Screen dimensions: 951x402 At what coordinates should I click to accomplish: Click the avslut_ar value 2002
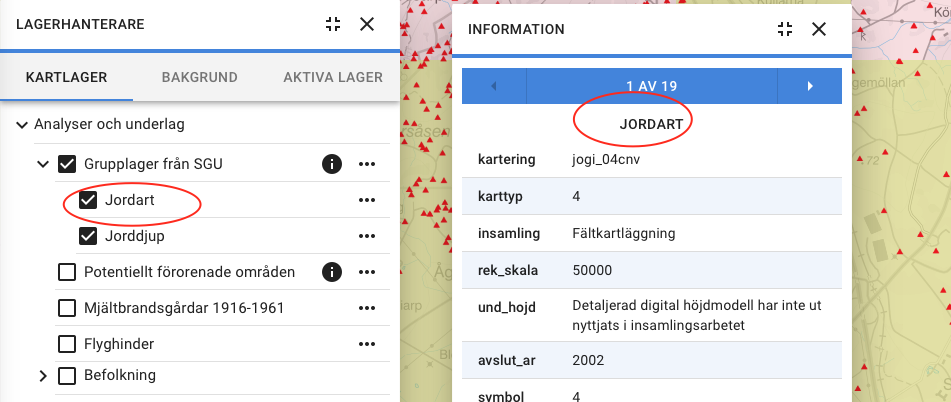click(x=588, y=361)
